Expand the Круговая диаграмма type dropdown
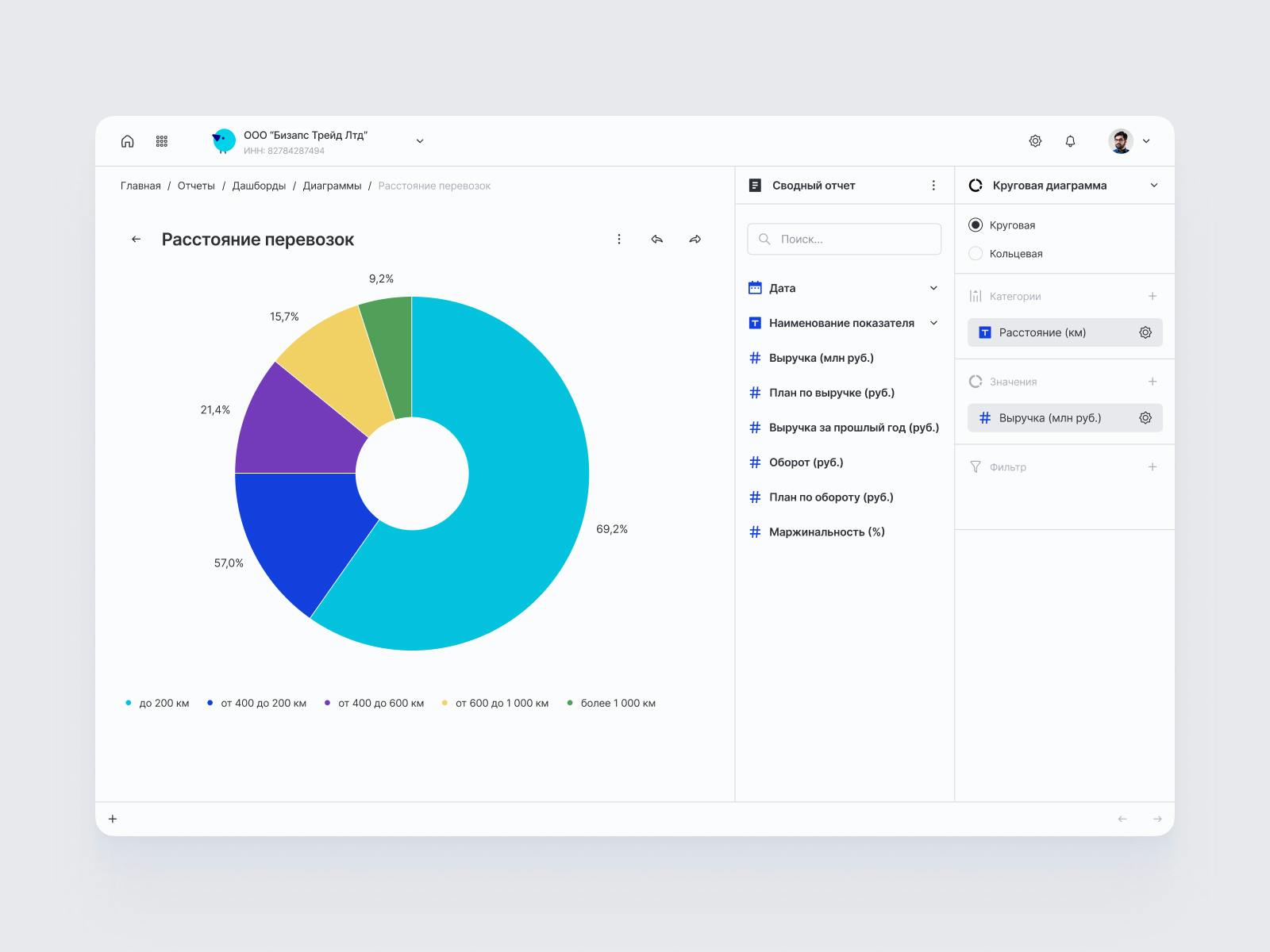Viewport: 1270px width, 952px height. (x=1154, y=186)
